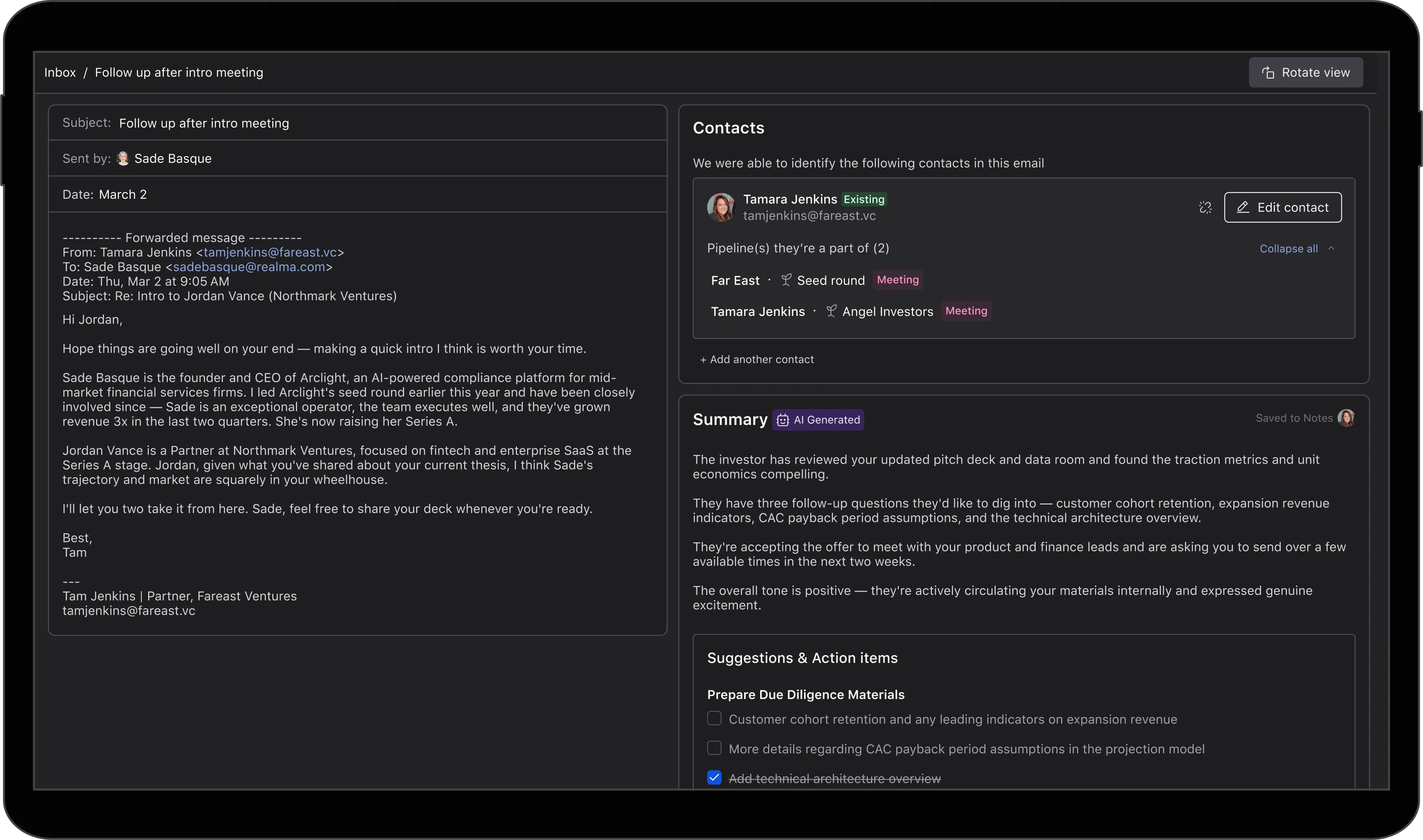Click the AI Generated badge icon
Screen dimensions: 1423x840
783,420
